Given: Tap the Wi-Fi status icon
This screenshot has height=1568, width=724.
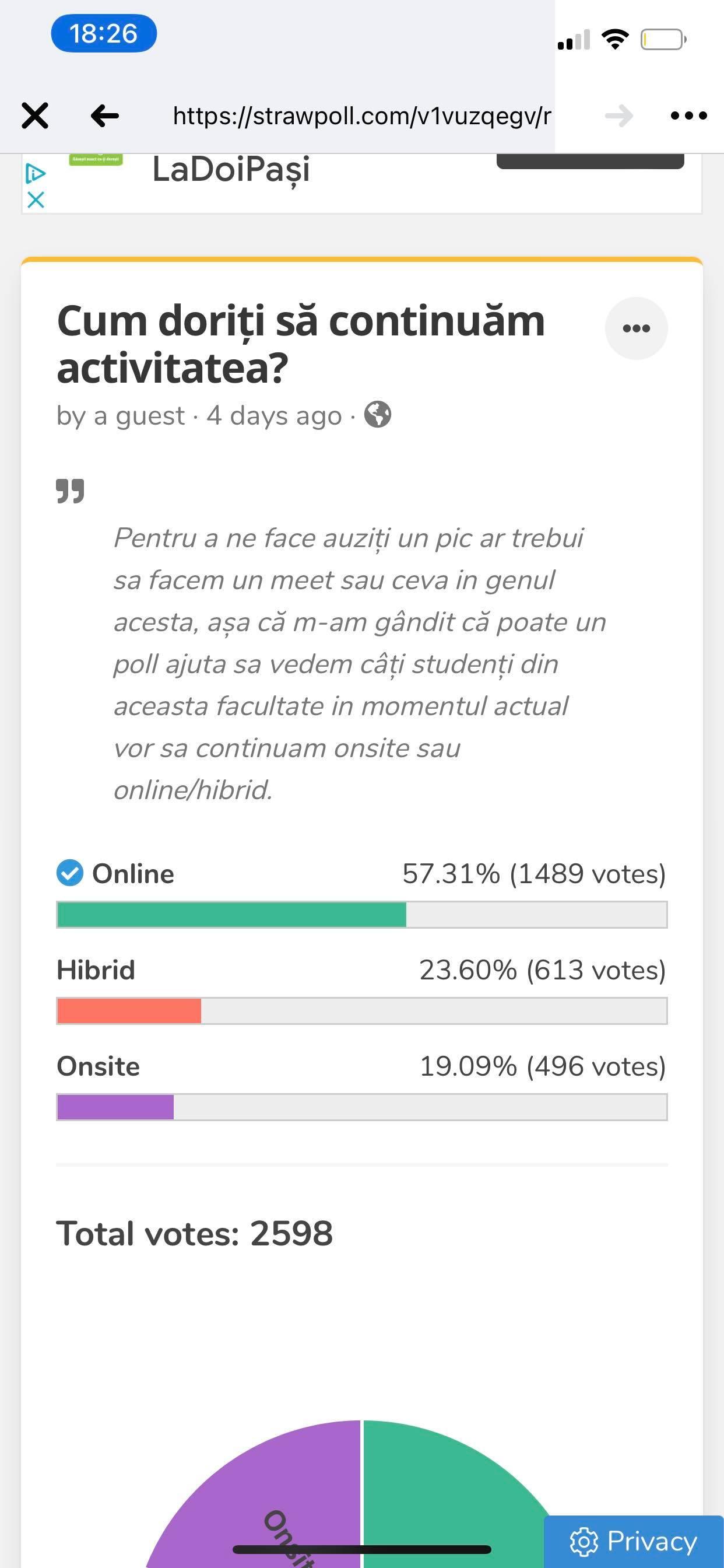Looking at the screenshot, I should pyautogui.click(x=614, y=40).
